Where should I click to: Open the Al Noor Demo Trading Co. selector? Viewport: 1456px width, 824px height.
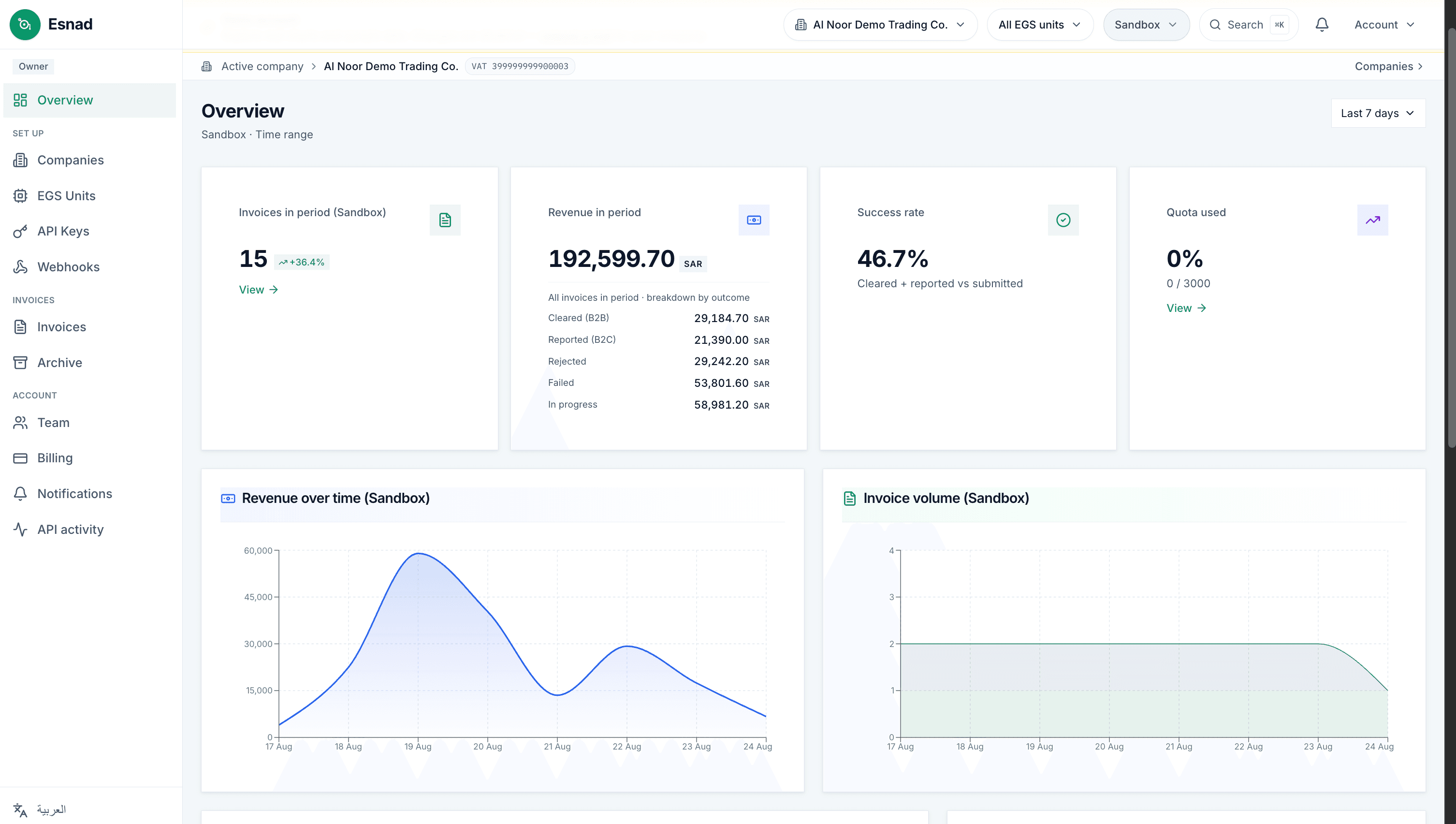pos(880,24)
